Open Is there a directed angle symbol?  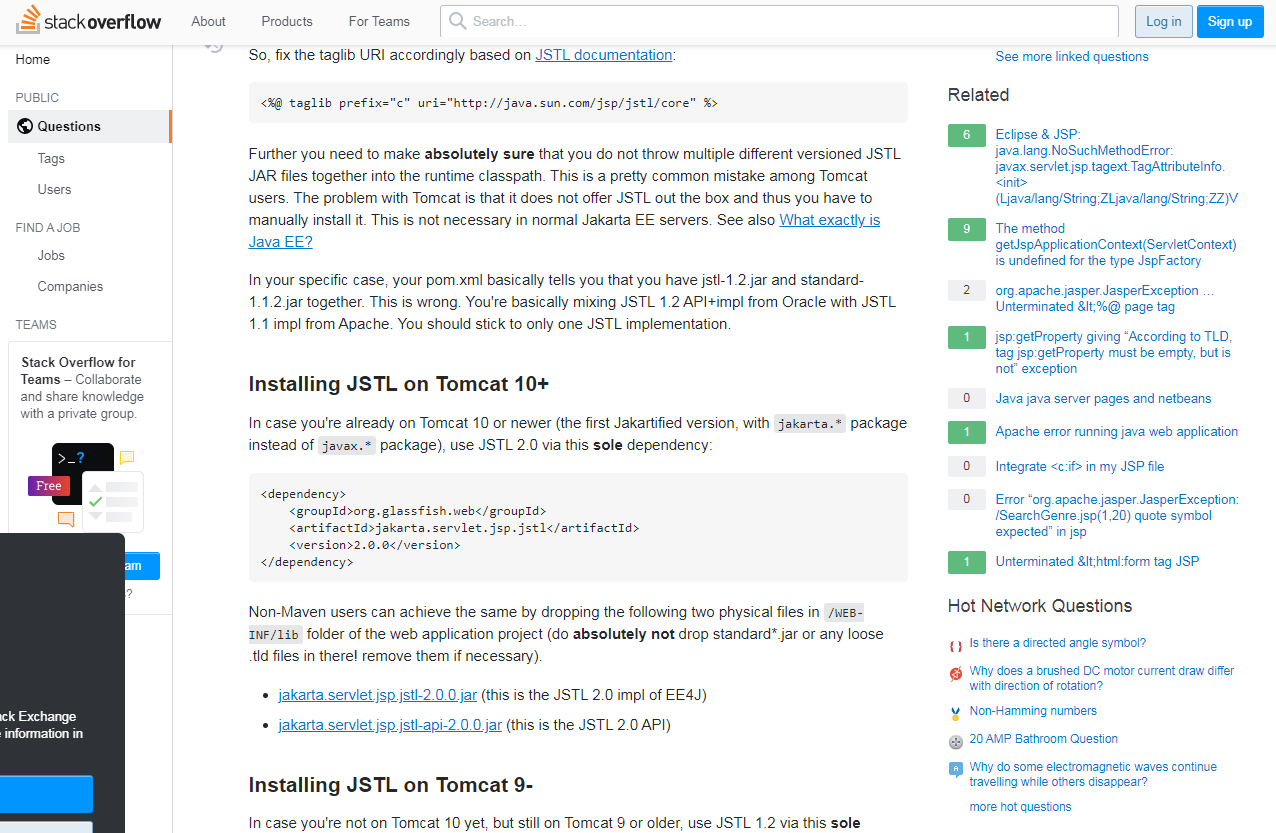tap(1058, 643)
